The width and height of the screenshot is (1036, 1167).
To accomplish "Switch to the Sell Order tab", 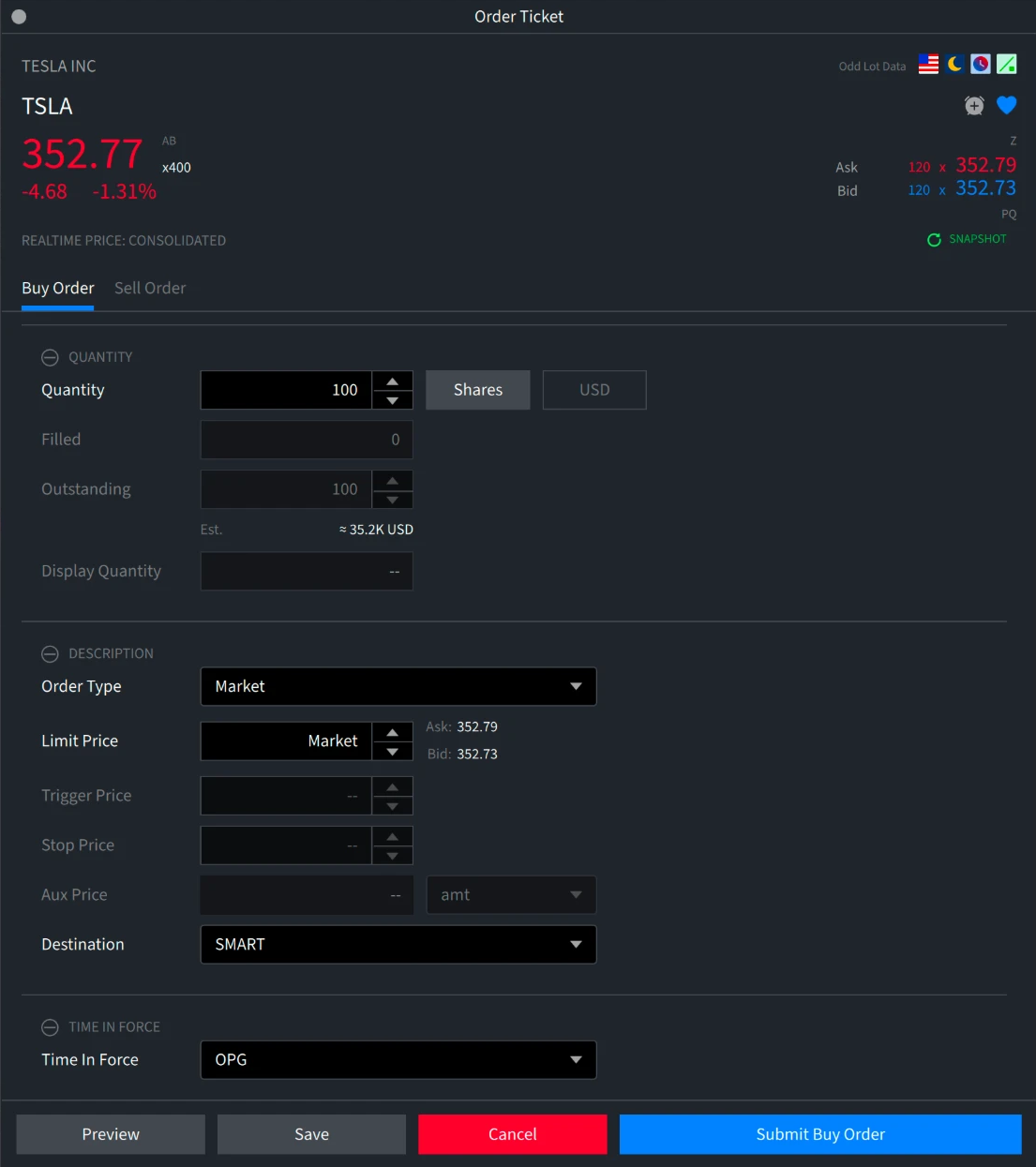I will [x=150, y=289].
